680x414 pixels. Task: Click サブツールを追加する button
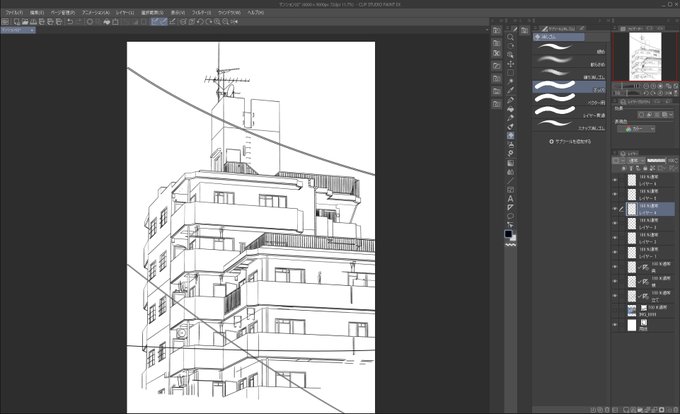point(570,142)
